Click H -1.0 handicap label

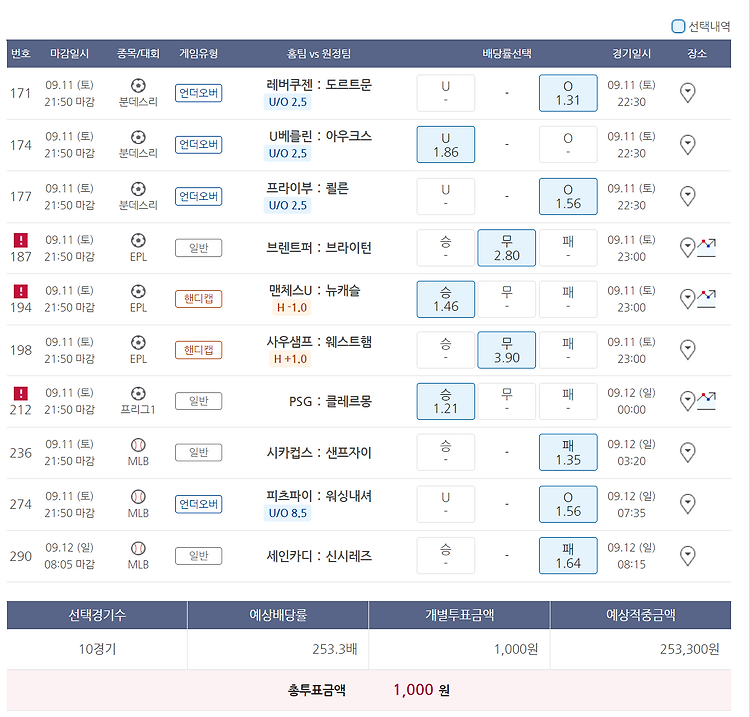[x=291, y=308]
